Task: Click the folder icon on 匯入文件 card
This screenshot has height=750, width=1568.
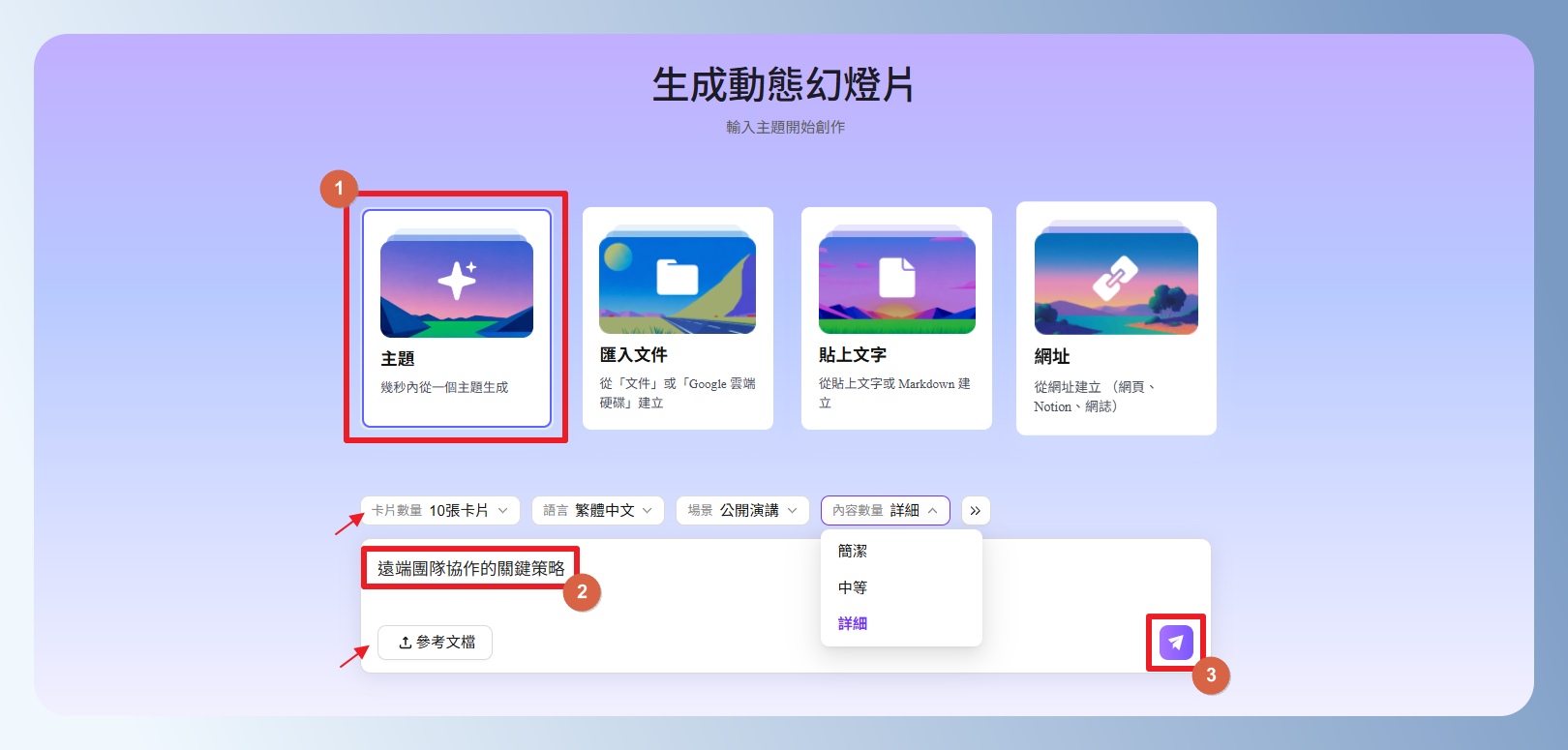Action: coord(678,278)
